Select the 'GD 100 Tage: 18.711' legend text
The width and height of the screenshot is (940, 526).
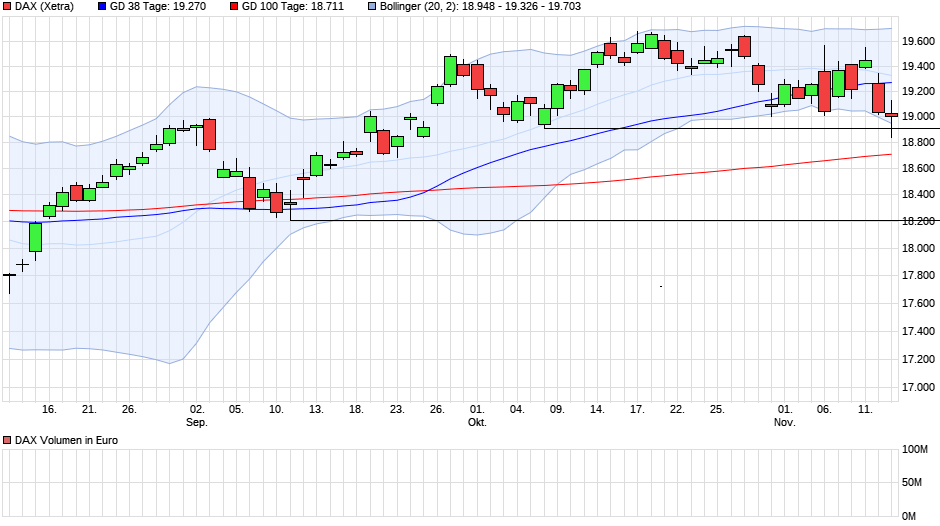pyautogui.click(x=293, y=7)
